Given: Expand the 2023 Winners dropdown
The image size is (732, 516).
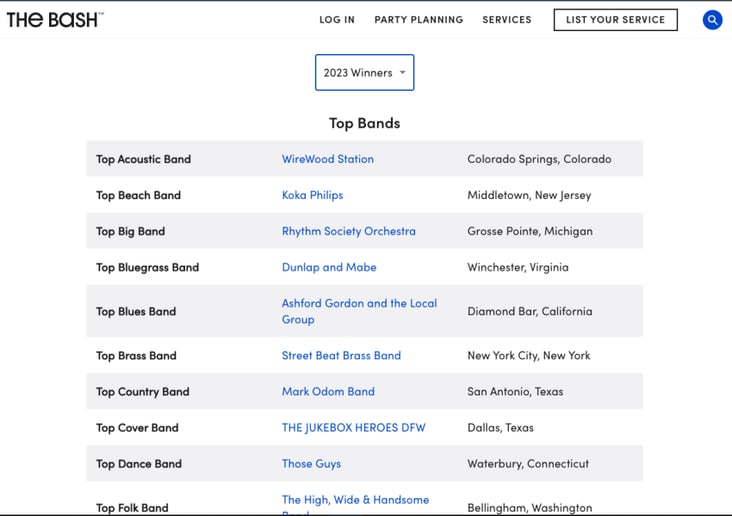Looking at the screenshot, I should click(364, 72).
